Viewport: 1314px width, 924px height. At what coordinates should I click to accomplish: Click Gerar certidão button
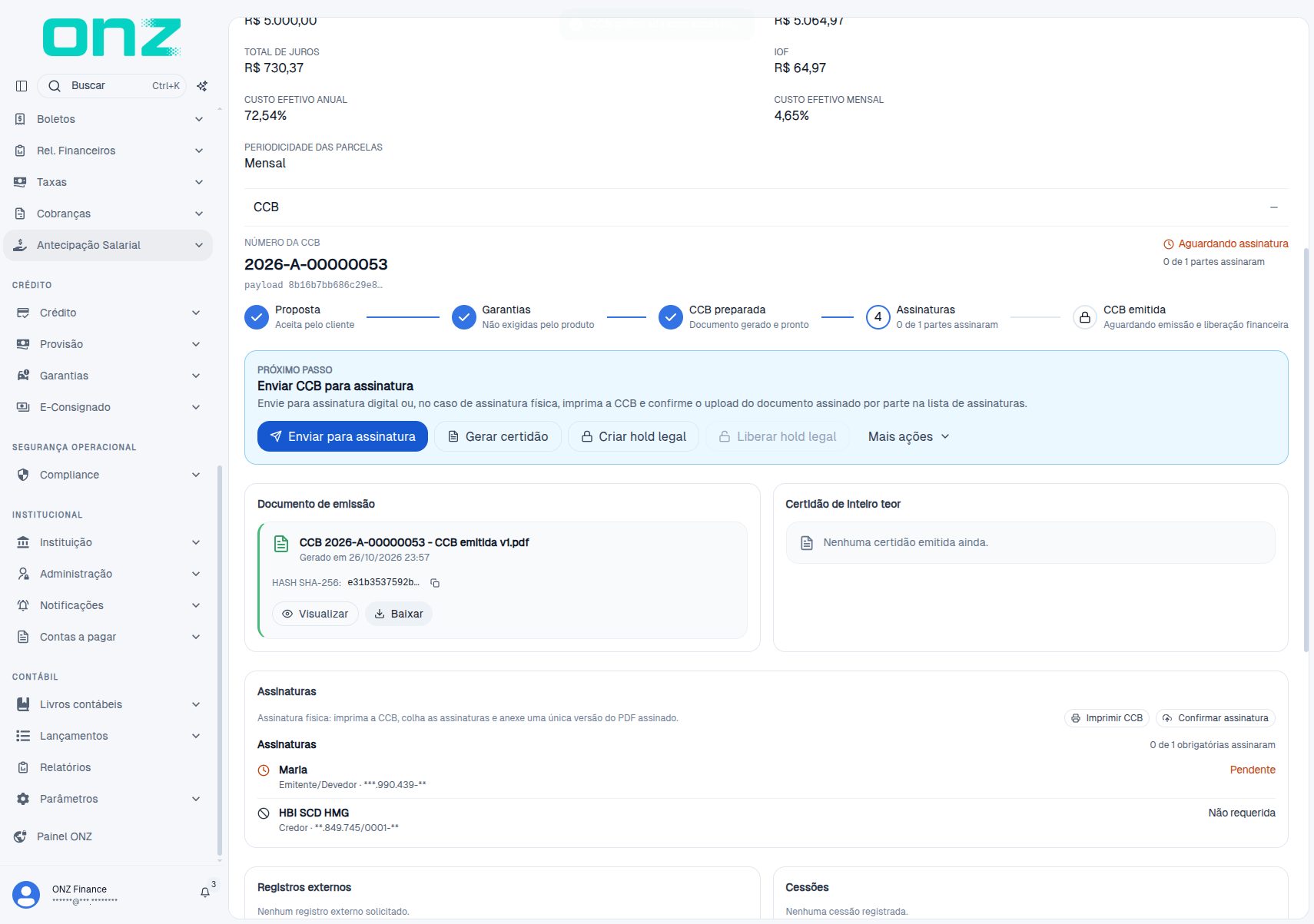[498, 436]
